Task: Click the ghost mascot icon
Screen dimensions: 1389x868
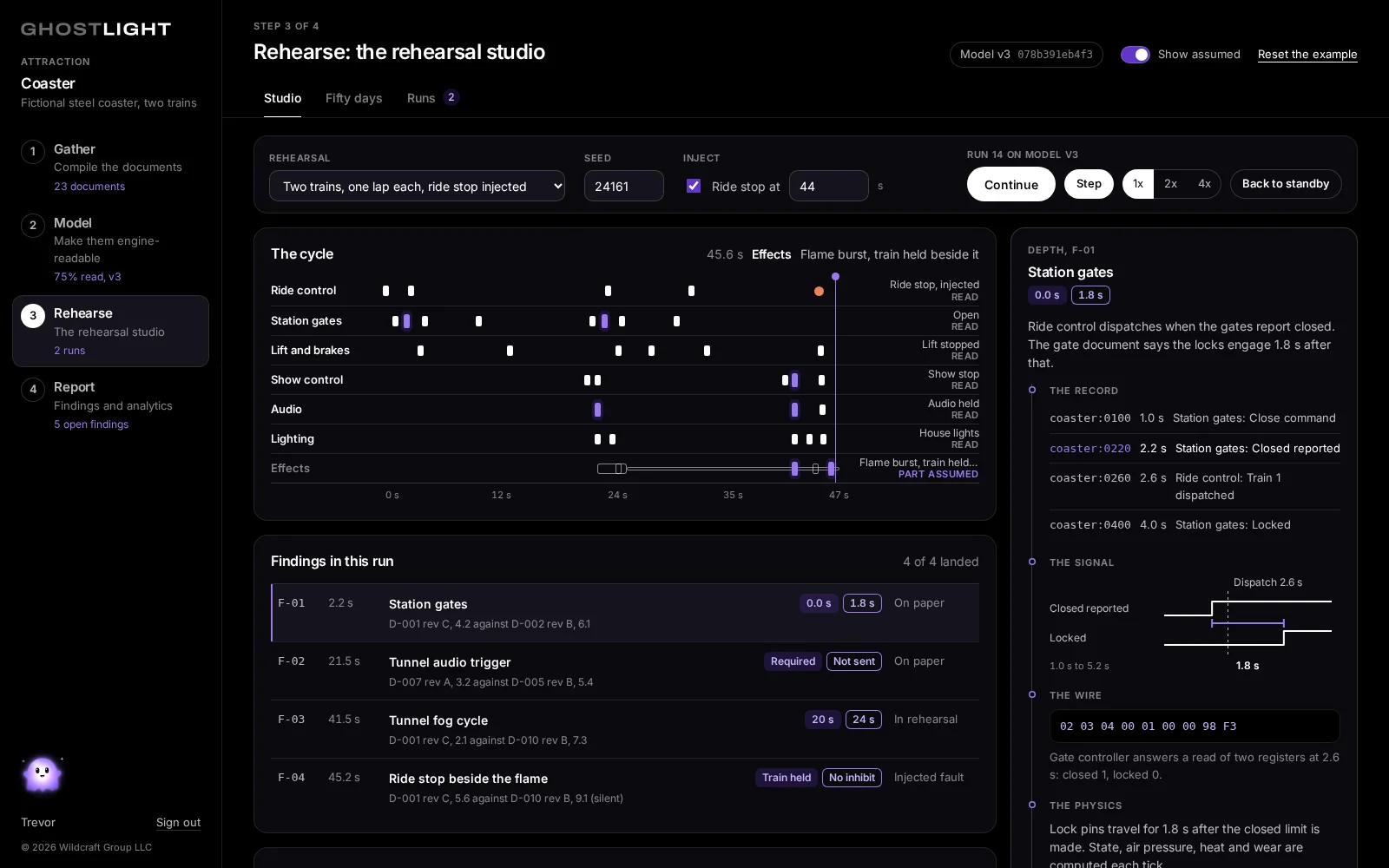Action: [43, 773]
